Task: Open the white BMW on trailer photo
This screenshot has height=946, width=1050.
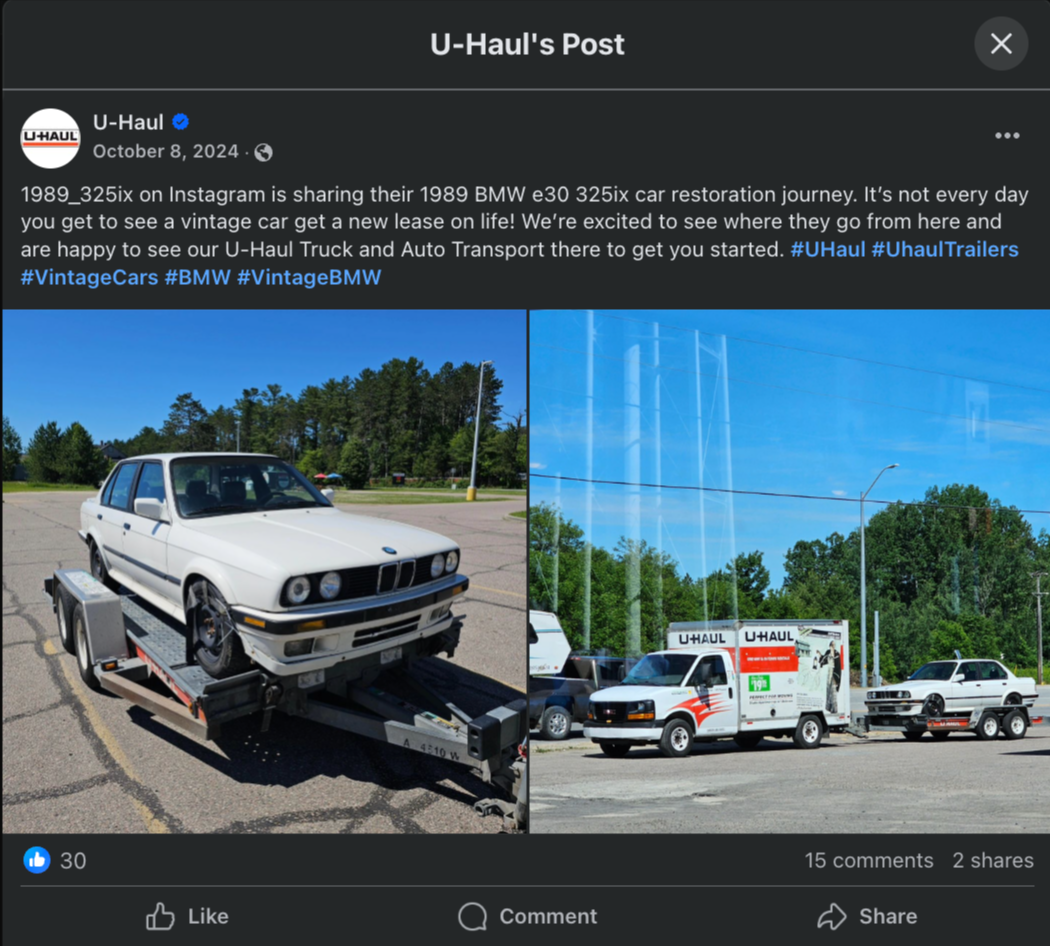Action: pyautogui.click(x=265, y=571)
